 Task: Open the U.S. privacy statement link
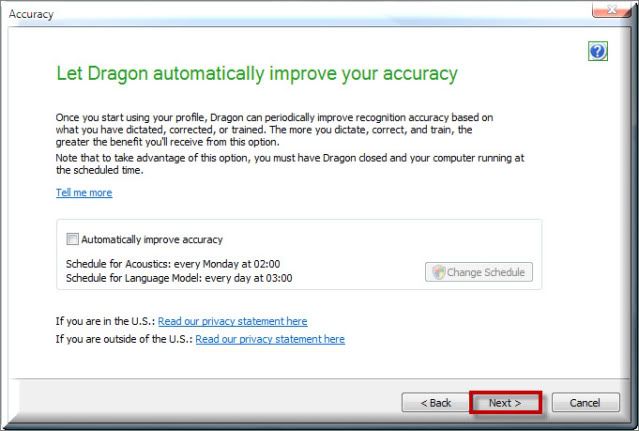[232, 321]
